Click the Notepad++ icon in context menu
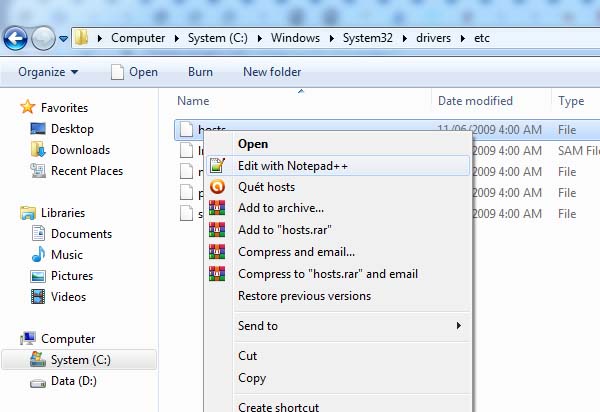The image size is (600, 412). pos(217,166)
